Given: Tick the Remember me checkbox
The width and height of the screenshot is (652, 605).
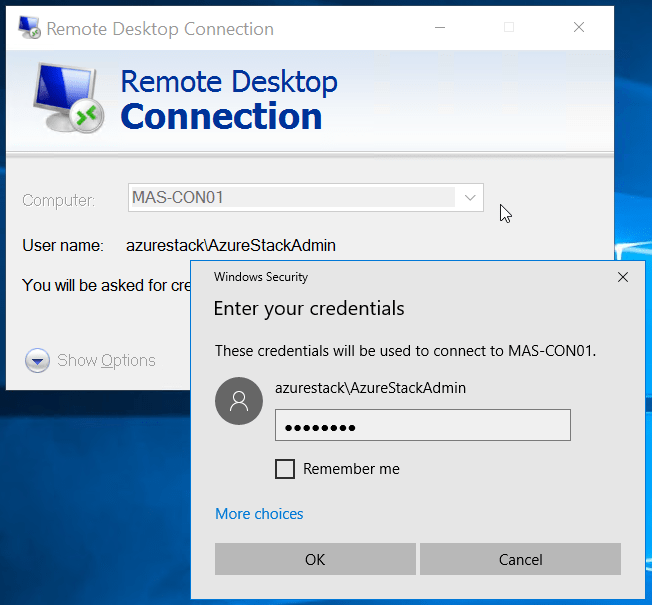Looking at the screenshot, I should 285,469.
